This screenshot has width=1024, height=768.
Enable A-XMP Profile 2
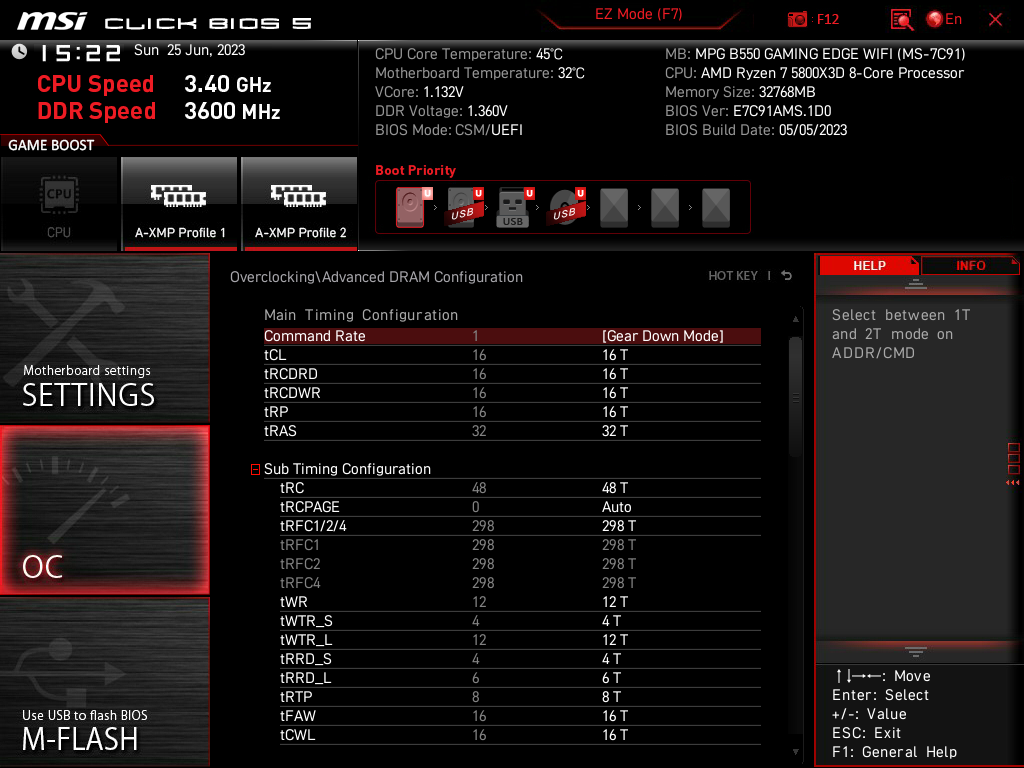pos(300,204)
